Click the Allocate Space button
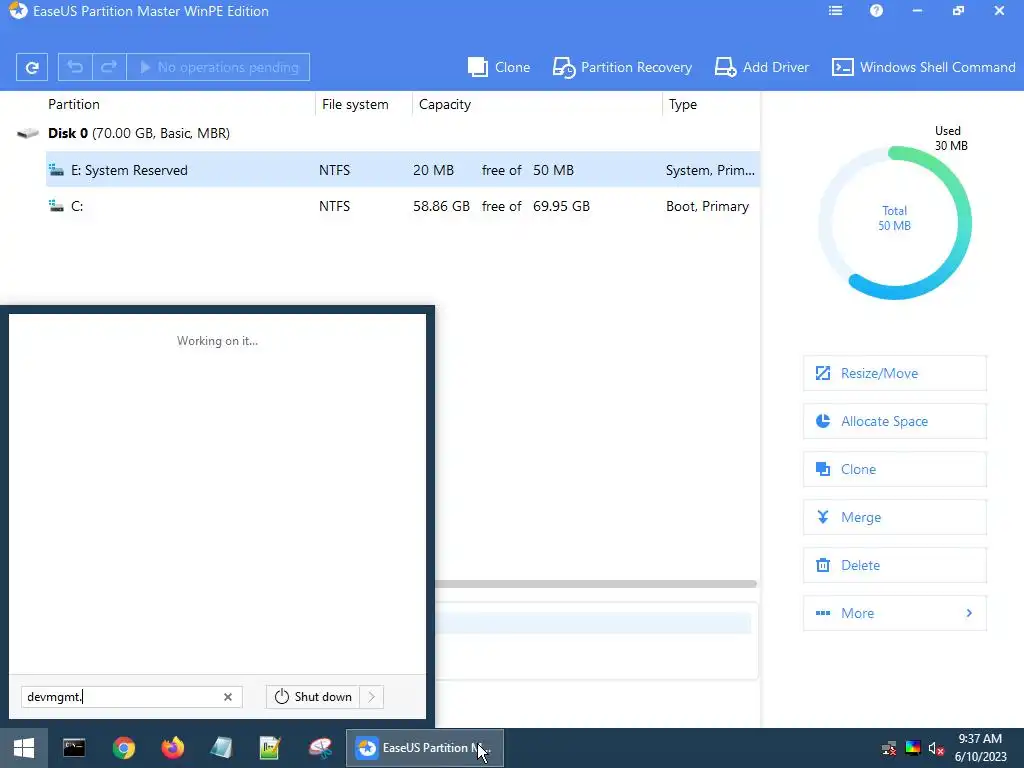 (895, 421)
